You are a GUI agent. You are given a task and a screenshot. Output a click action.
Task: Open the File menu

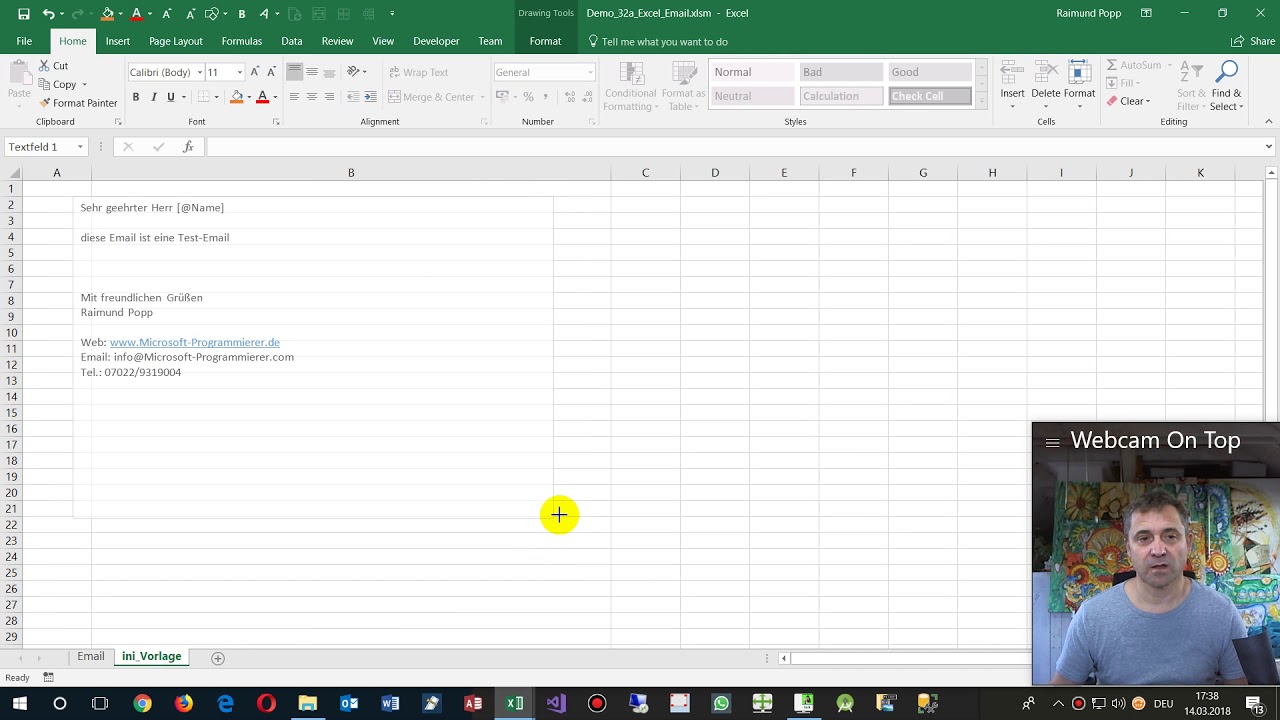(24, 41)
